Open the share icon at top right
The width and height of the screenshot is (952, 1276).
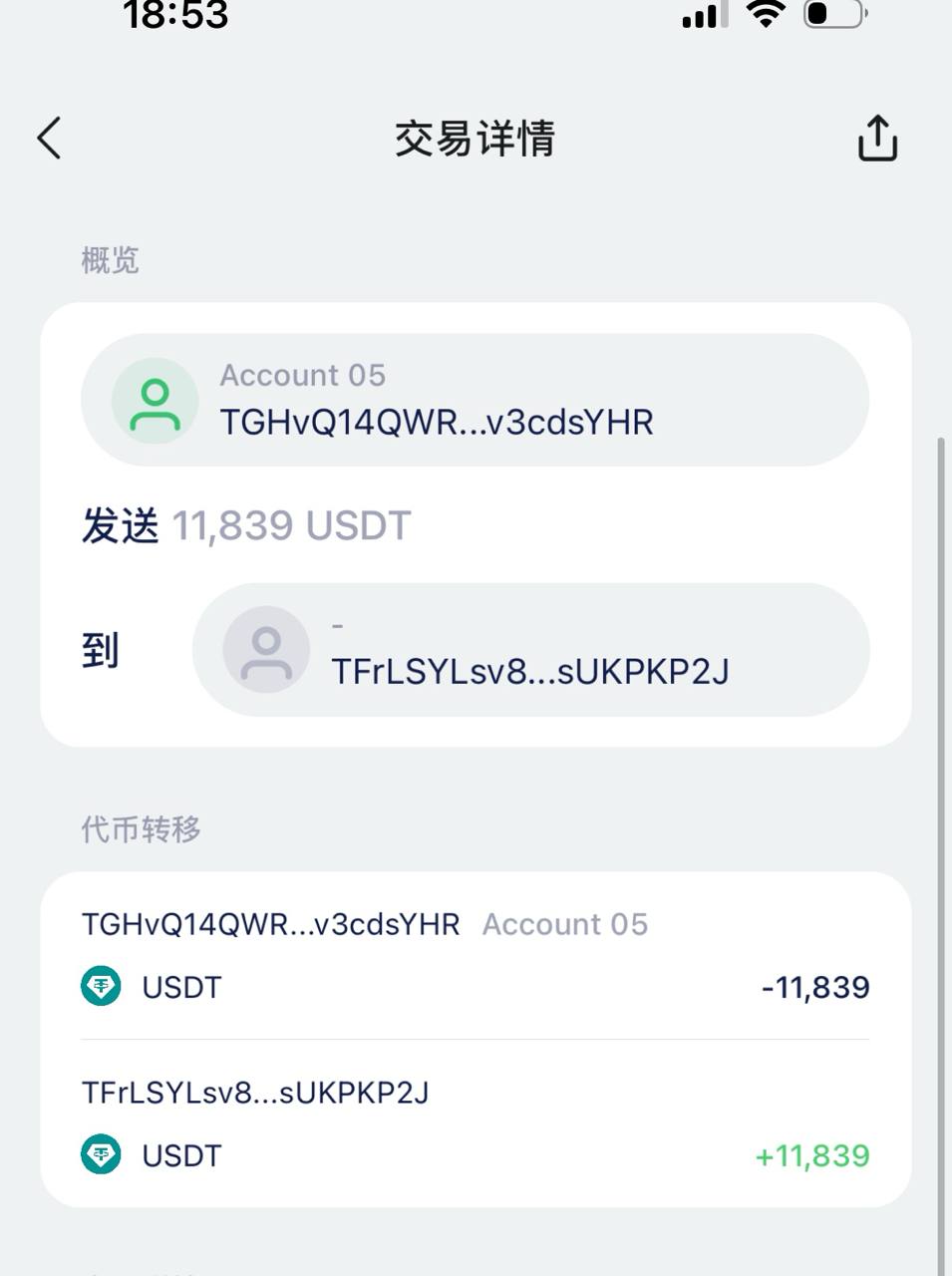pos(877,138)
